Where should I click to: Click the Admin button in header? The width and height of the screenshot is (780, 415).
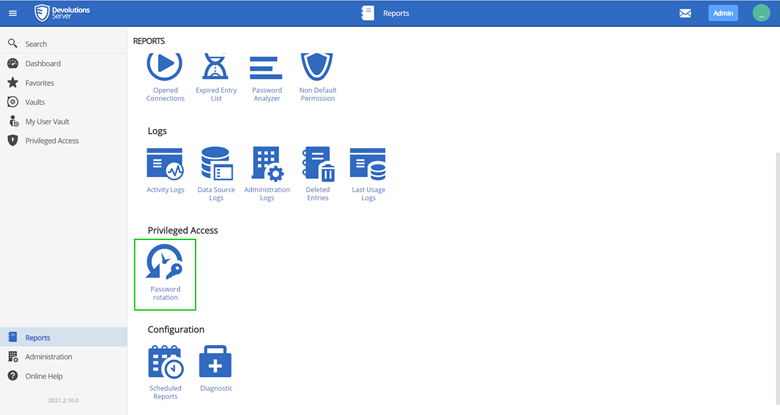[x=723, y=13]
